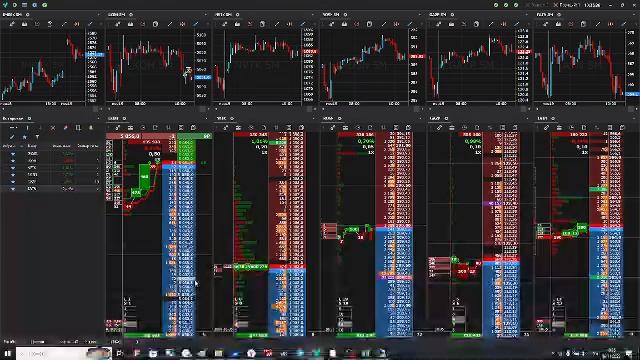This screenshot has width=640, height=360.
Task: Select the second chart panel title tab
Action: pos(118,15)
